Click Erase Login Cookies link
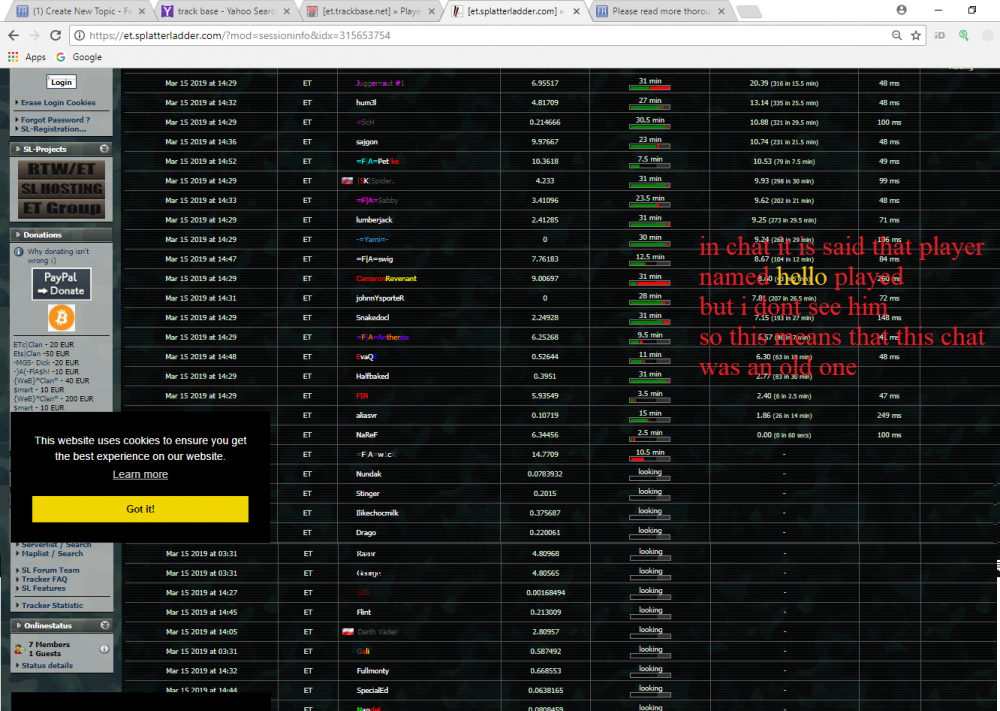 [x=58, y=103]
